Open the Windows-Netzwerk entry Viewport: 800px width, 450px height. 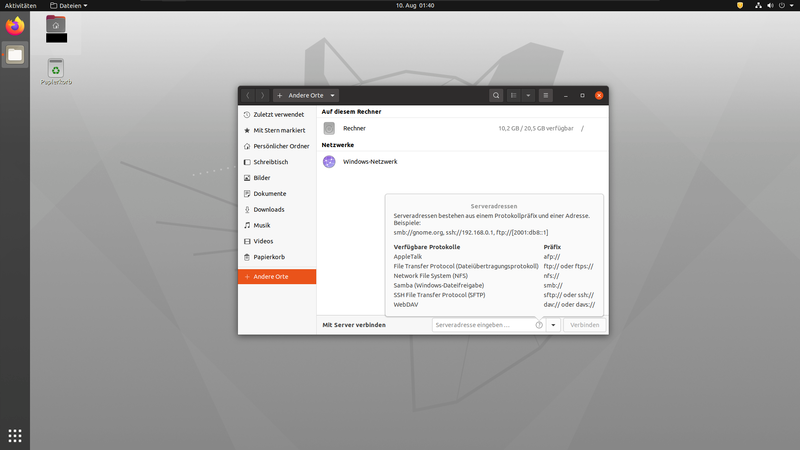click(369, 161)
